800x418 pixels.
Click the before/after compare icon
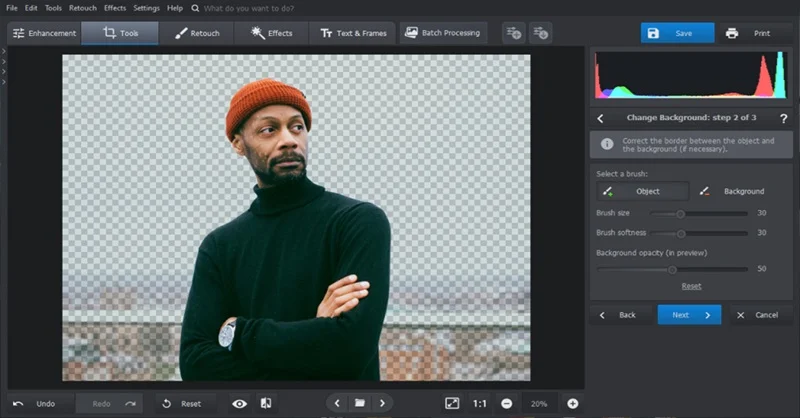pos(266,403)
